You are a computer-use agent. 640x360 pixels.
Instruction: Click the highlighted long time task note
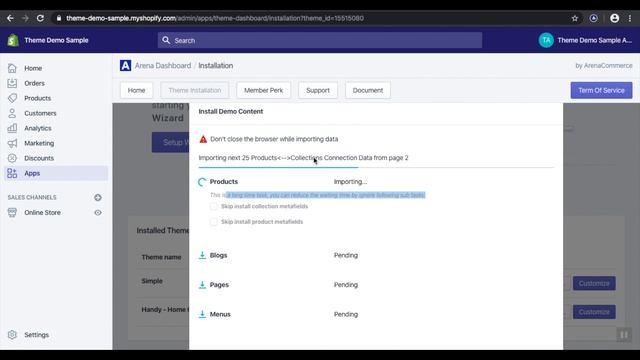click(x=318, y=195)
